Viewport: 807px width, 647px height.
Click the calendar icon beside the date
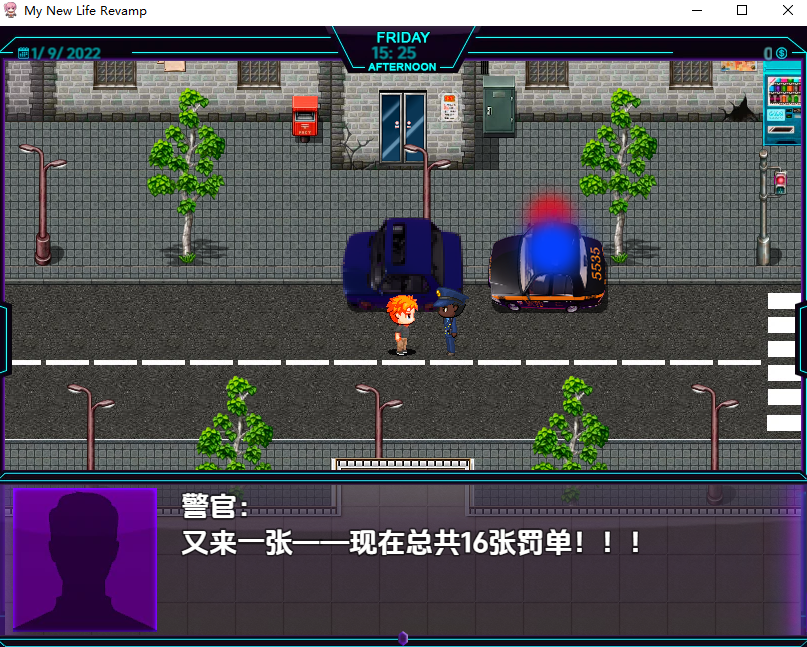pyautogui.click(x=23, y=53)
